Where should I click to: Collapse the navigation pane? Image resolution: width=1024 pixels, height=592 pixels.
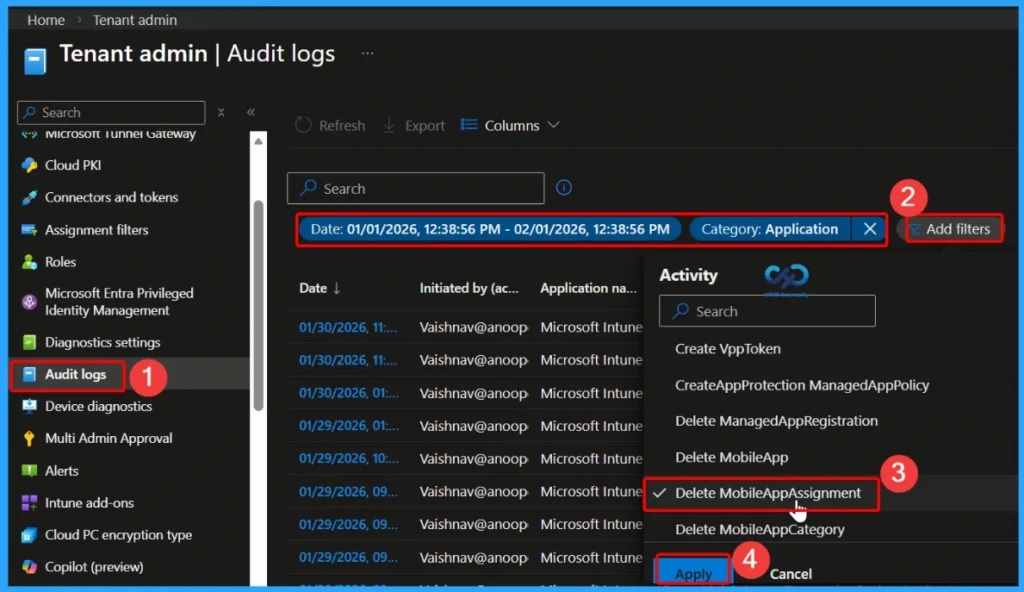tap(253, 112)
